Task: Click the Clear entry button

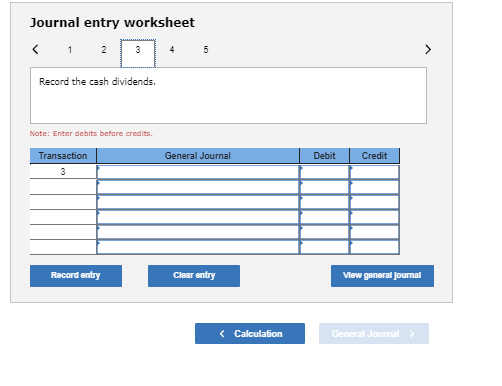Action: [194, 276]
